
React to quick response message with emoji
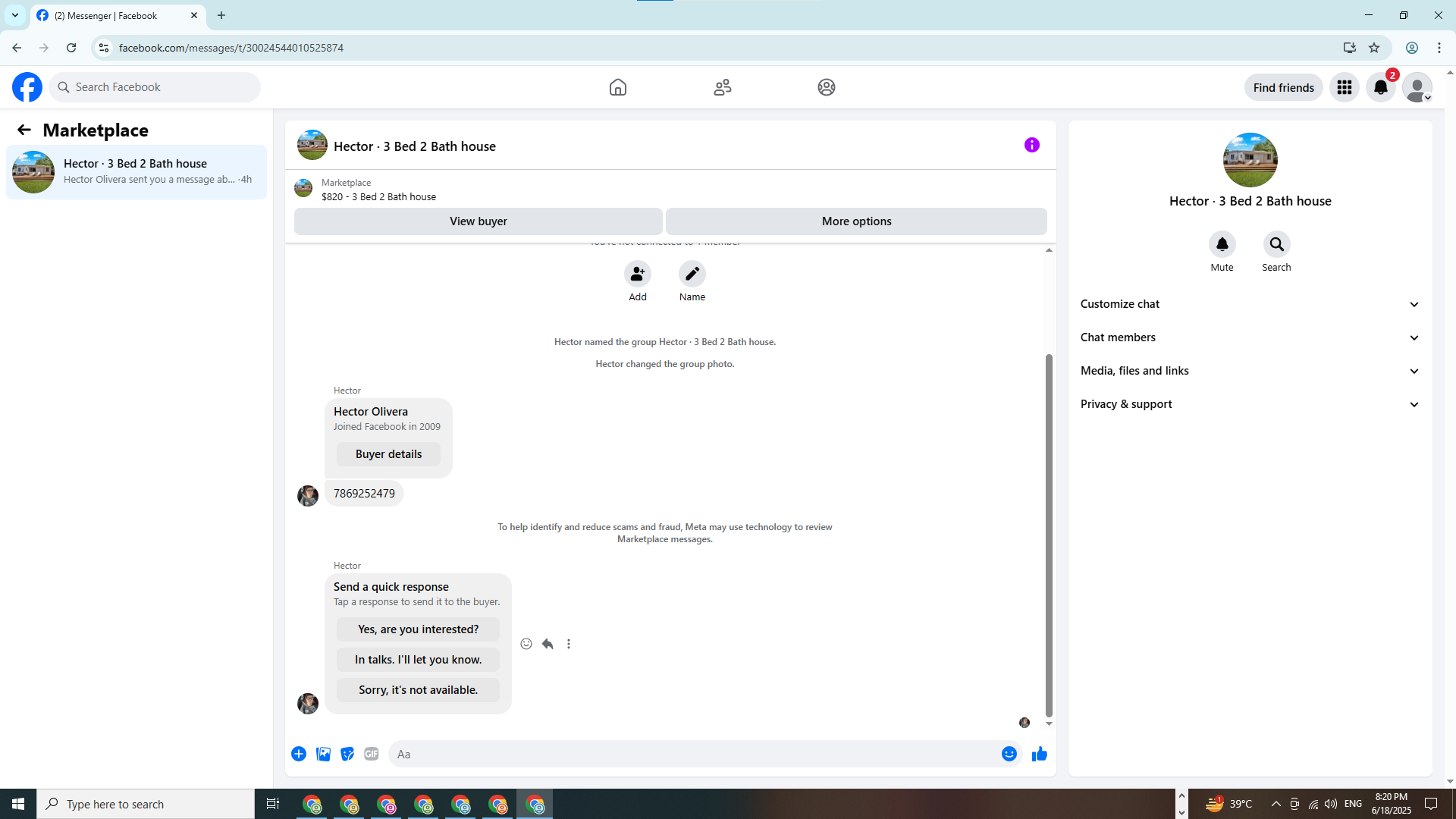(526, 644)
